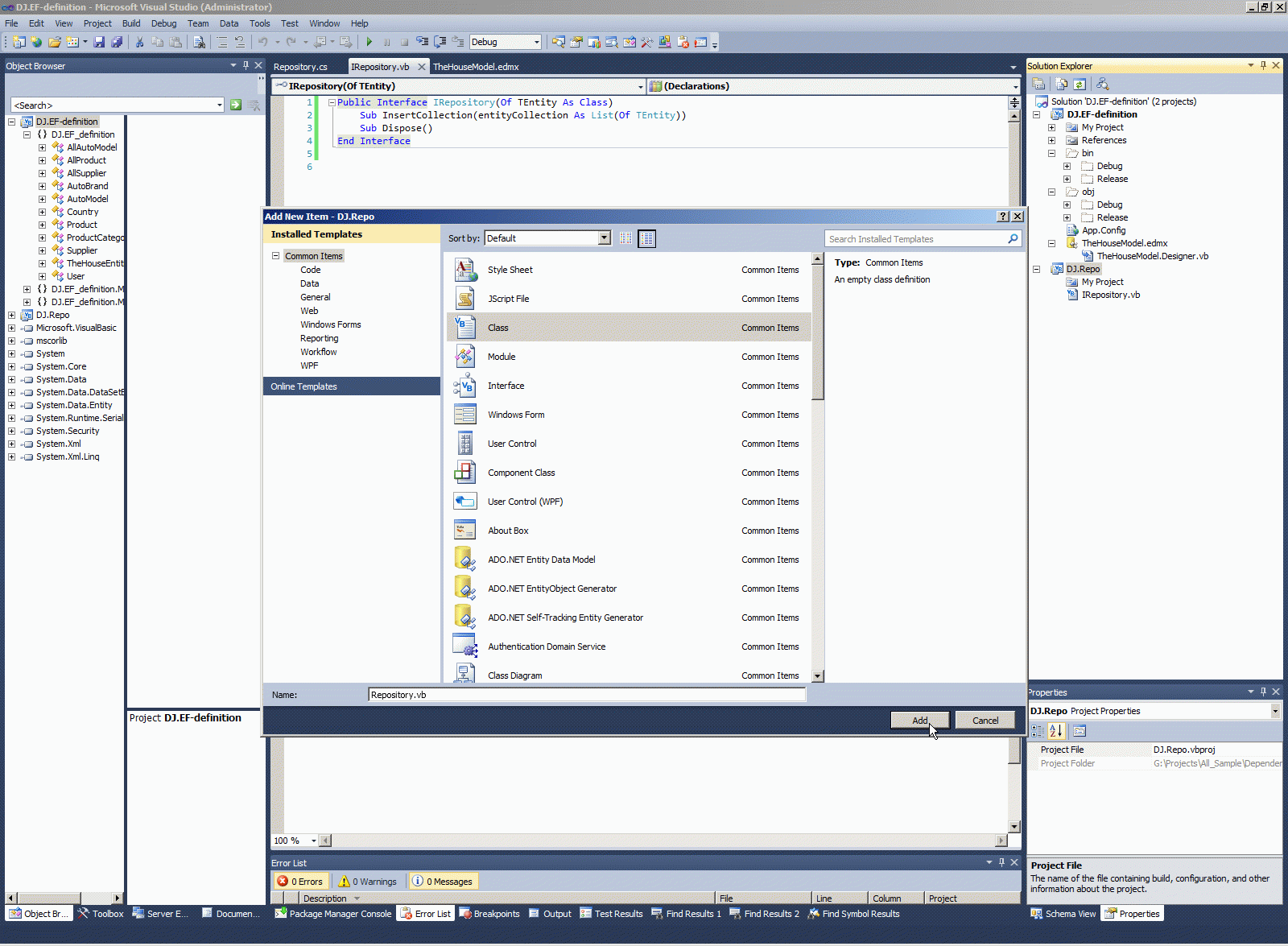Select the WPF template category
The image size is (1288, 946).
tap(309, 366)
